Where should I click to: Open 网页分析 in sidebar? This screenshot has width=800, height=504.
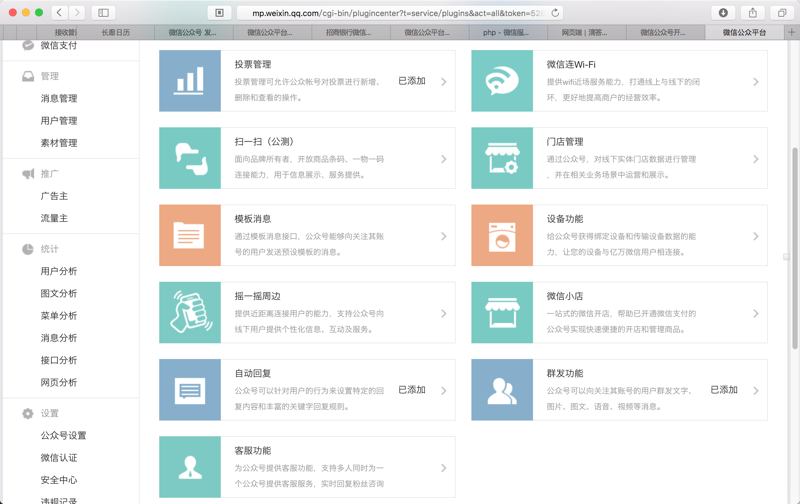59,383
